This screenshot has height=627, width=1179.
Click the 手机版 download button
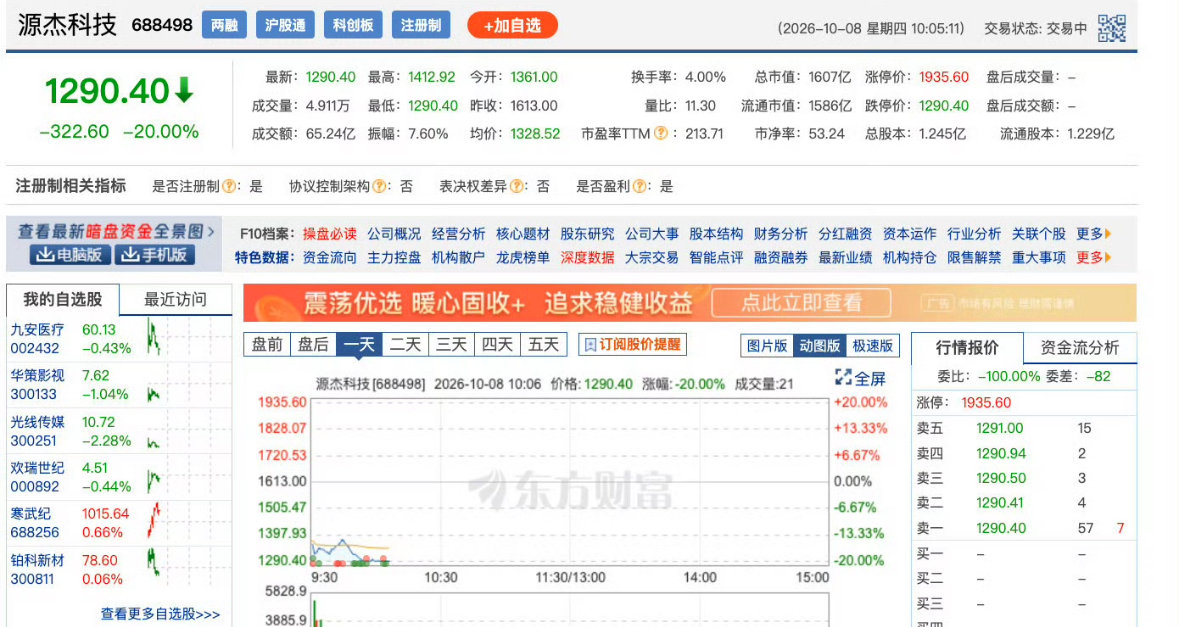155,255
